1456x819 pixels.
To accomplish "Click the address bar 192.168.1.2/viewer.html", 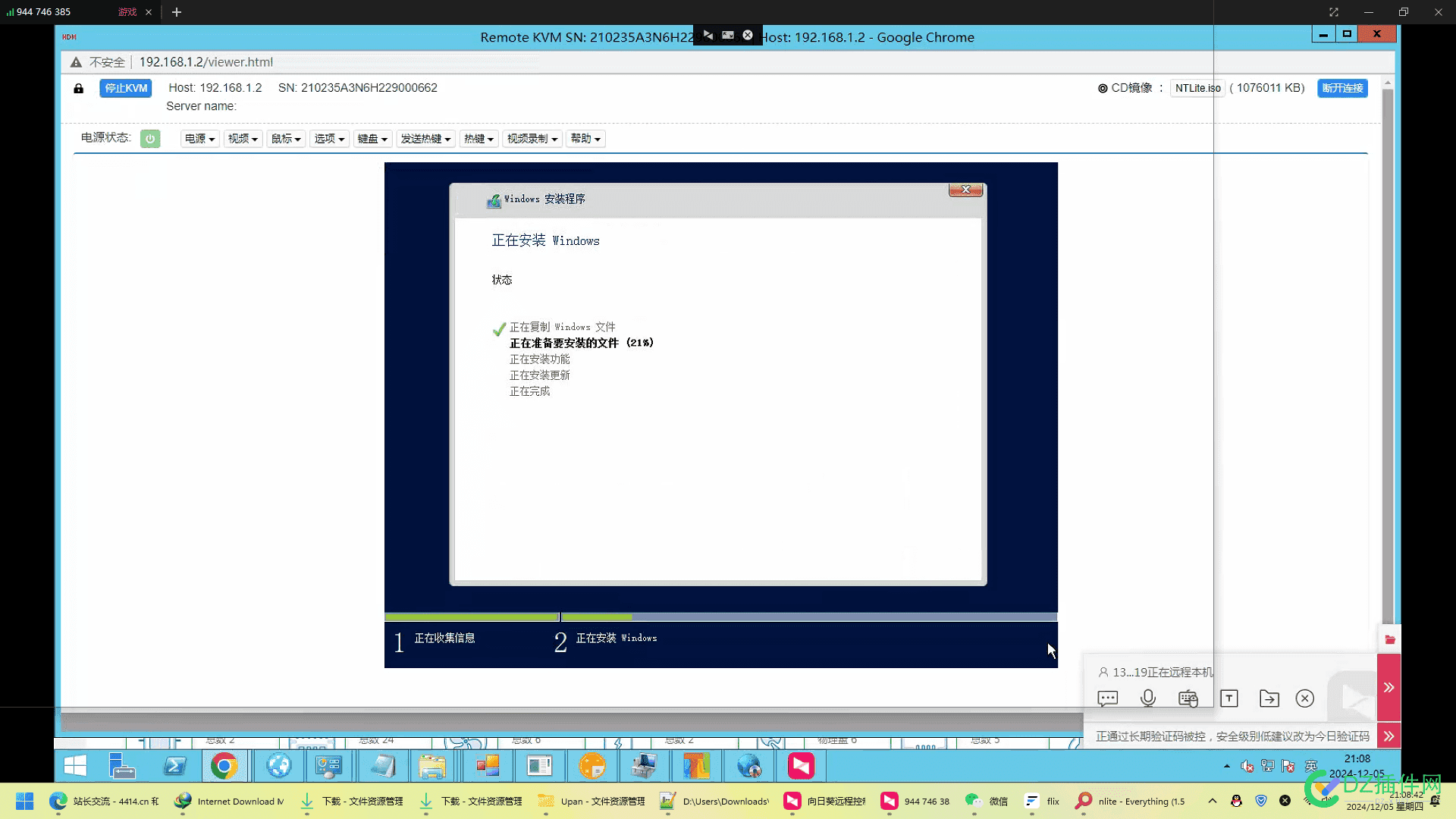I will pyautogui.click(x=206, y=62).
